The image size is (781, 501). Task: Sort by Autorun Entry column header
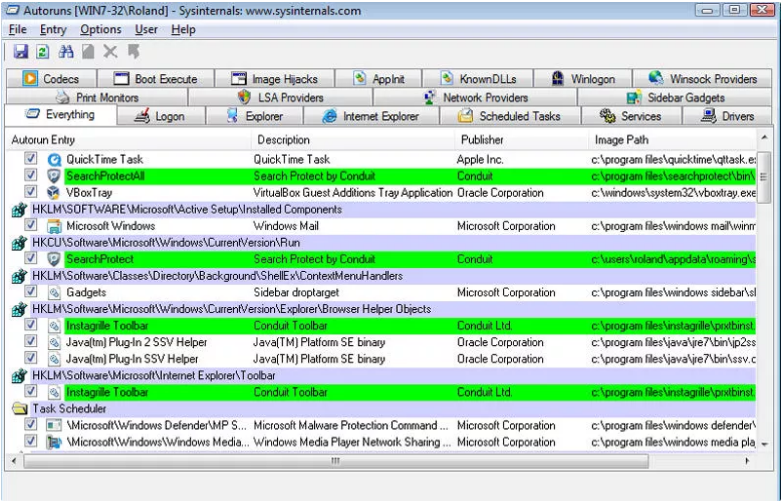pos(128,140)
